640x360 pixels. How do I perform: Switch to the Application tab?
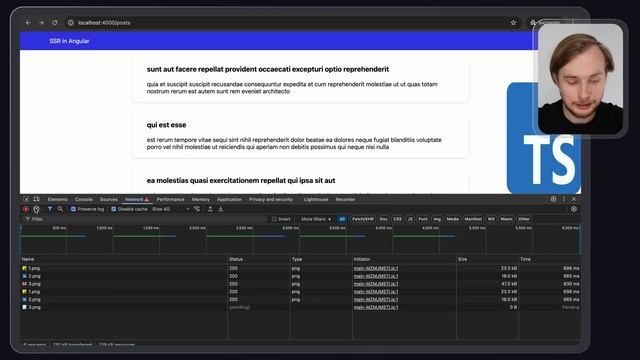pyautogui.click(x=229, y=199)
